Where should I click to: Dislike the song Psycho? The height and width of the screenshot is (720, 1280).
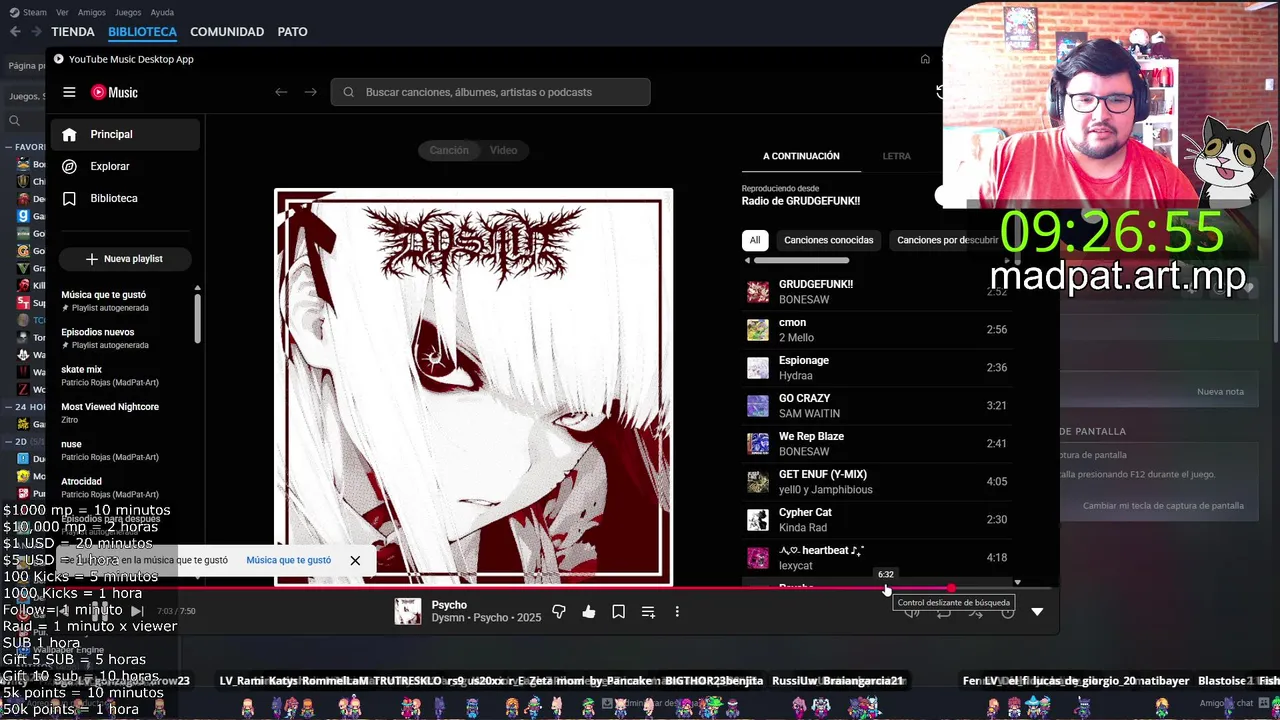[x=559, y=612]
